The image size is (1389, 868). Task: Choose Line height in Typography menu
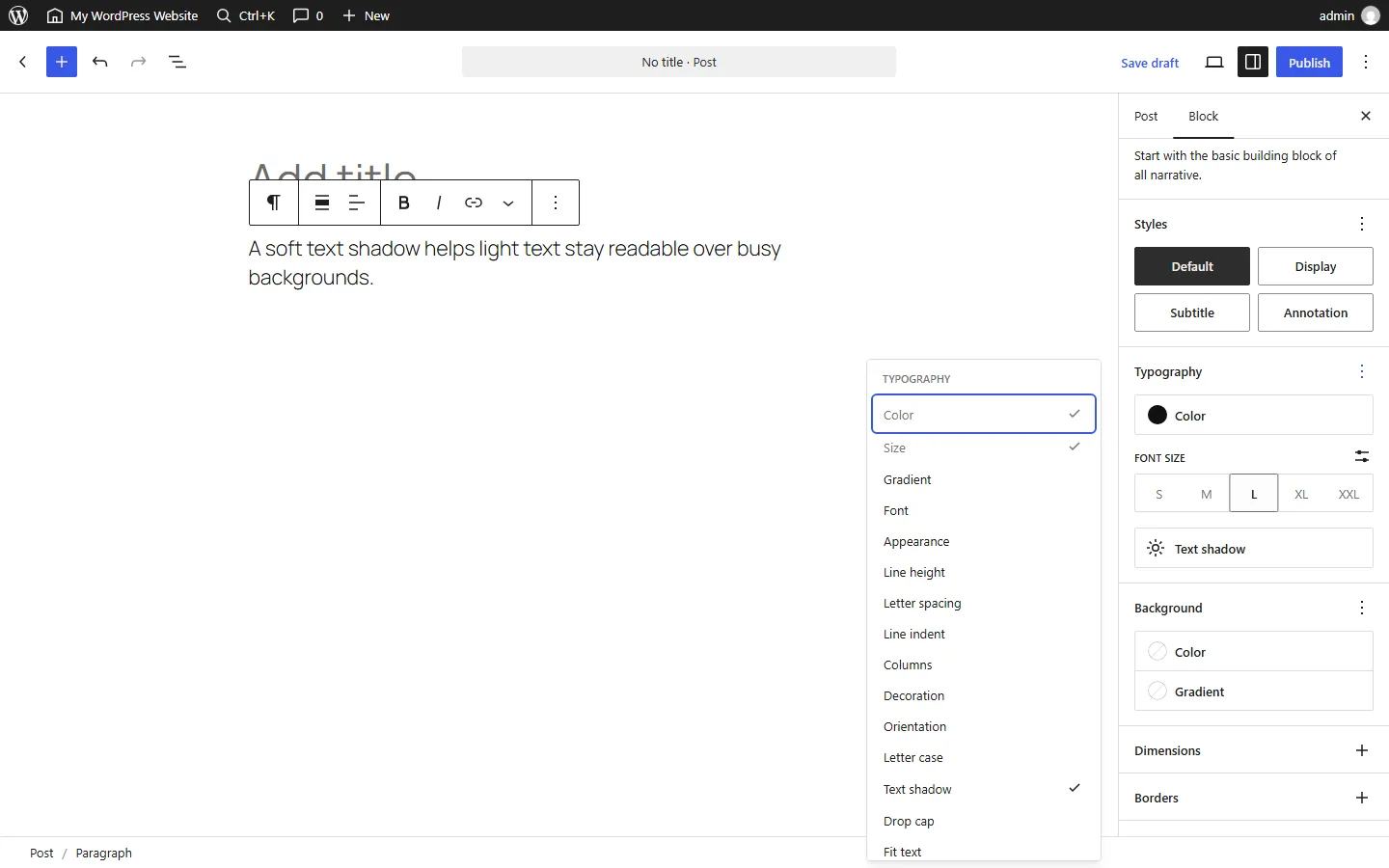984,572
